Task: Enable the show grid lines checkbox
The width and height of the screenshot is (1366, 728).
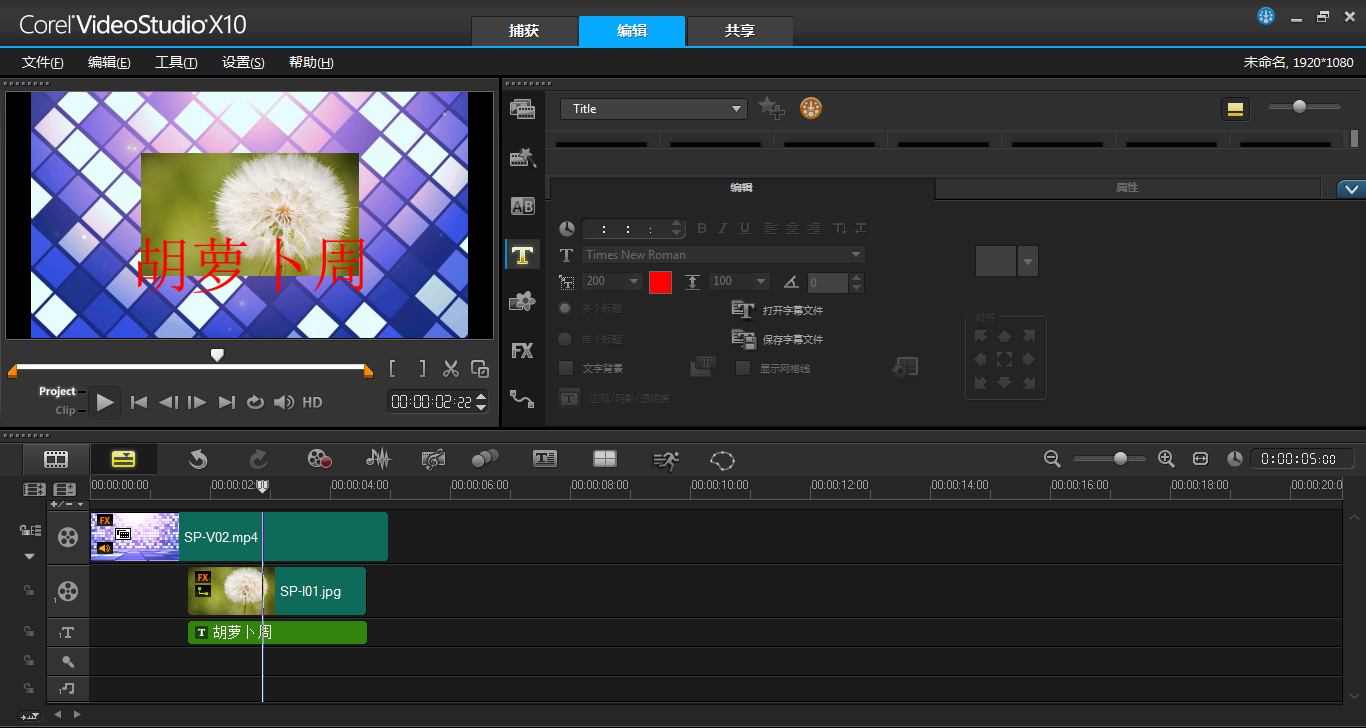Action: tap(743, 368)
